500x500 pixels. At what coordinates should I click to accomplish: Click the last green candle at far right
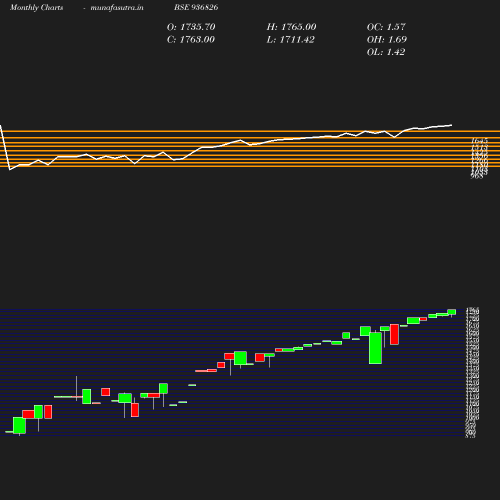(x=452, y=312)
